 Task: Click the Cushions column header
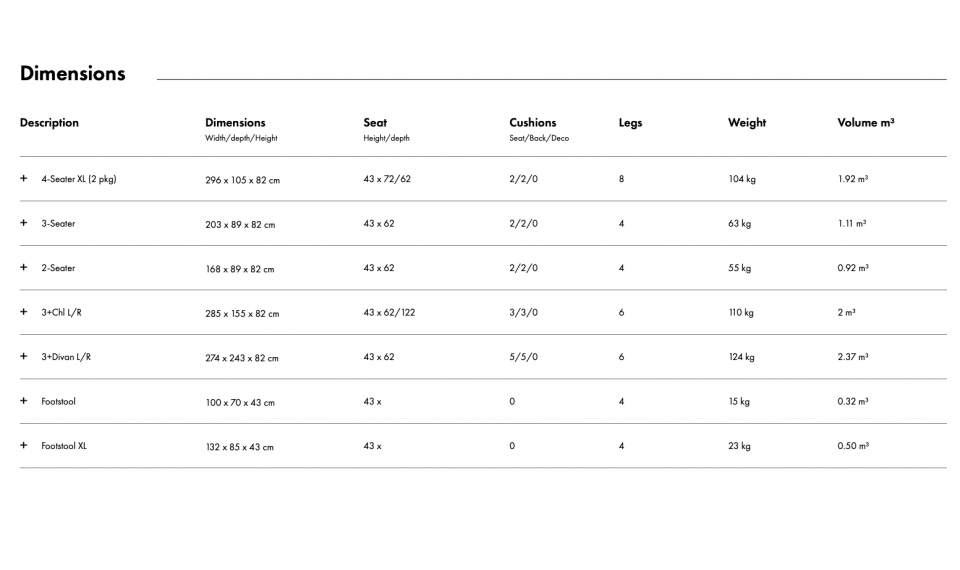[532, 123]
